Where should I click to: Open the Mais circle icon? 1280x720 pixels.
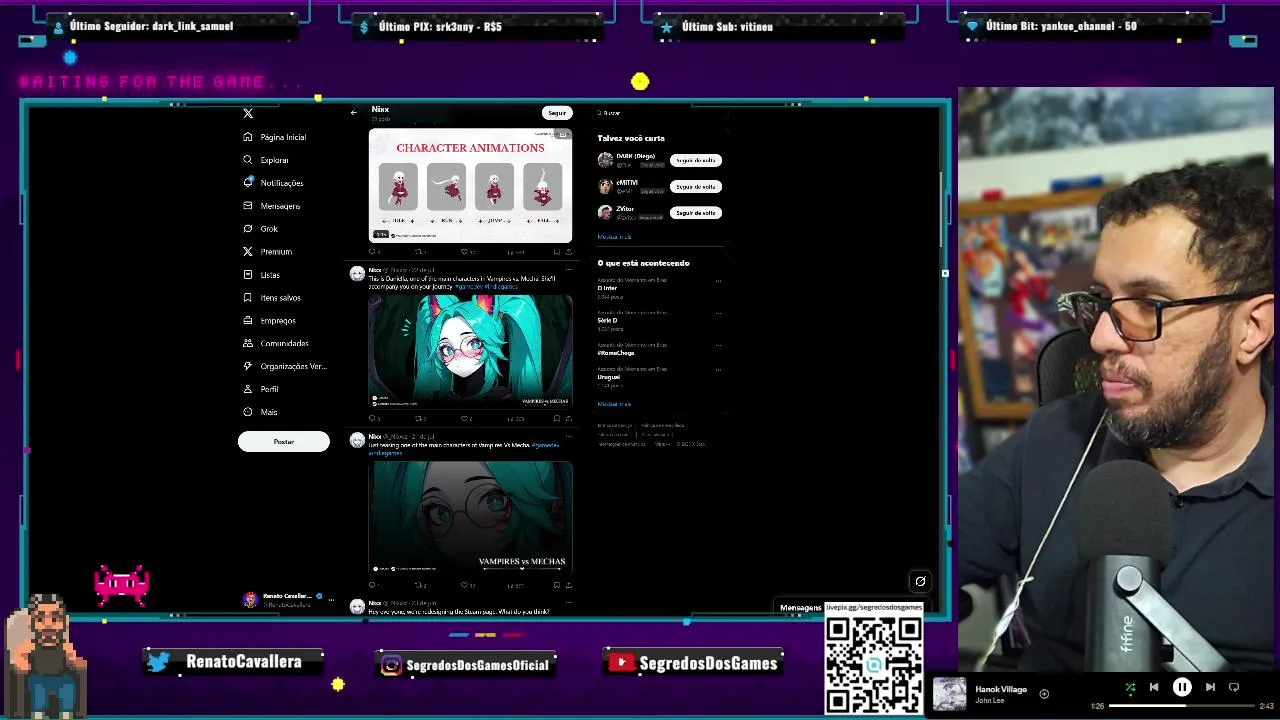click(248, 412)
